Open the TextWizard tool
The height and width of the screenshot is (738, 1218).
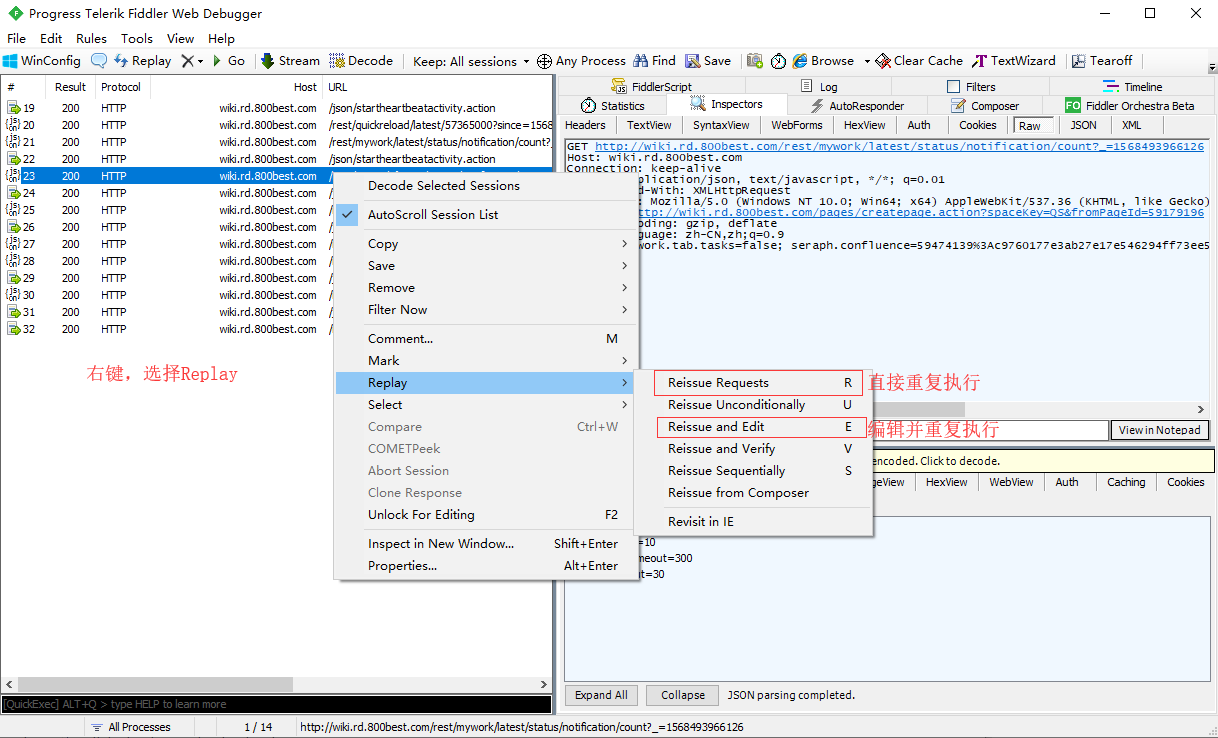(x=1014, y=61)
